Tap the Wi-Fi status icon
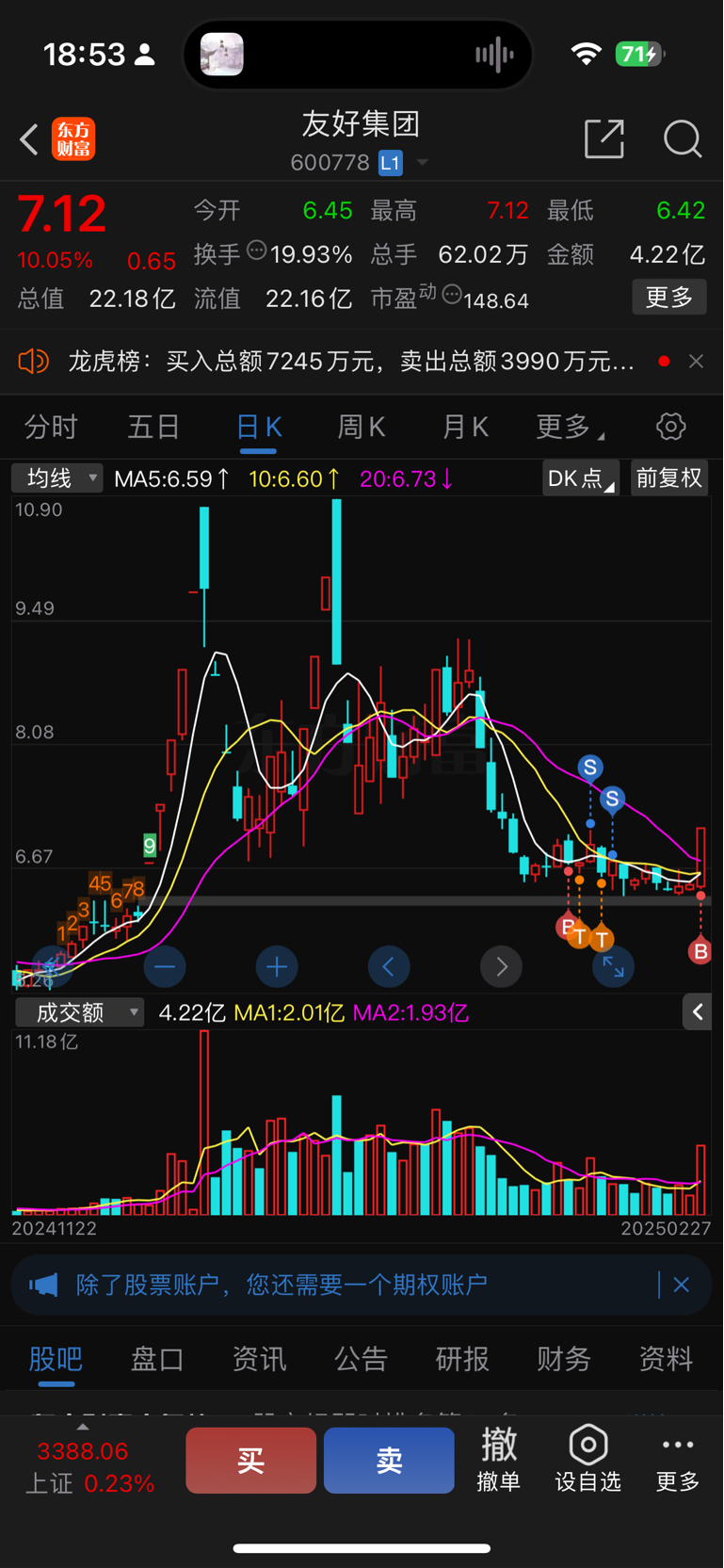 coord(587,55)
